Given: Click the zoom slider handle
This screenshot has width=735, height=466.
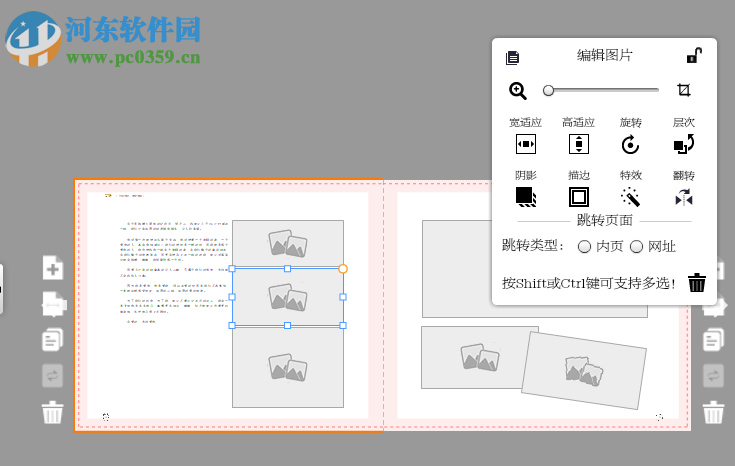Looking at the screenshot, I should click(548, 90).
